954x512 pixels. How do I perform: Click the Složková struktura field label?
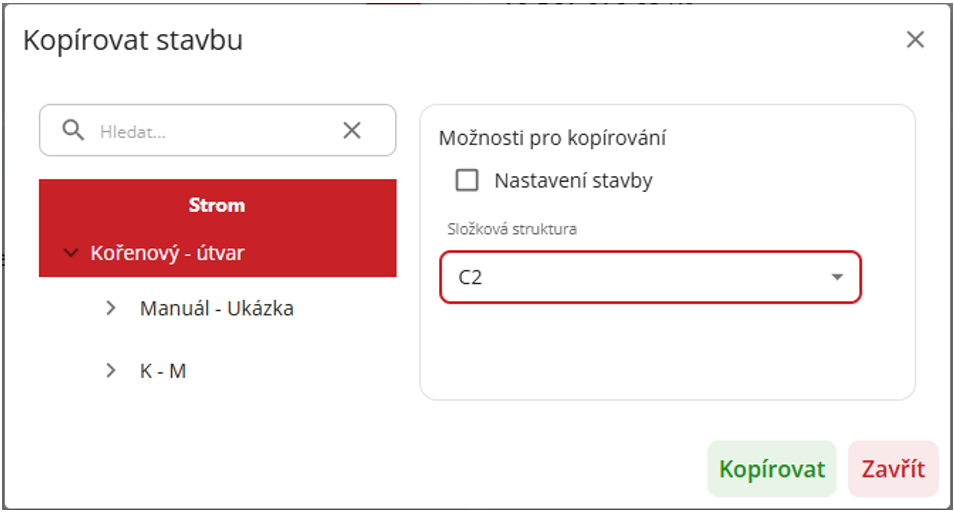point(511,229)
